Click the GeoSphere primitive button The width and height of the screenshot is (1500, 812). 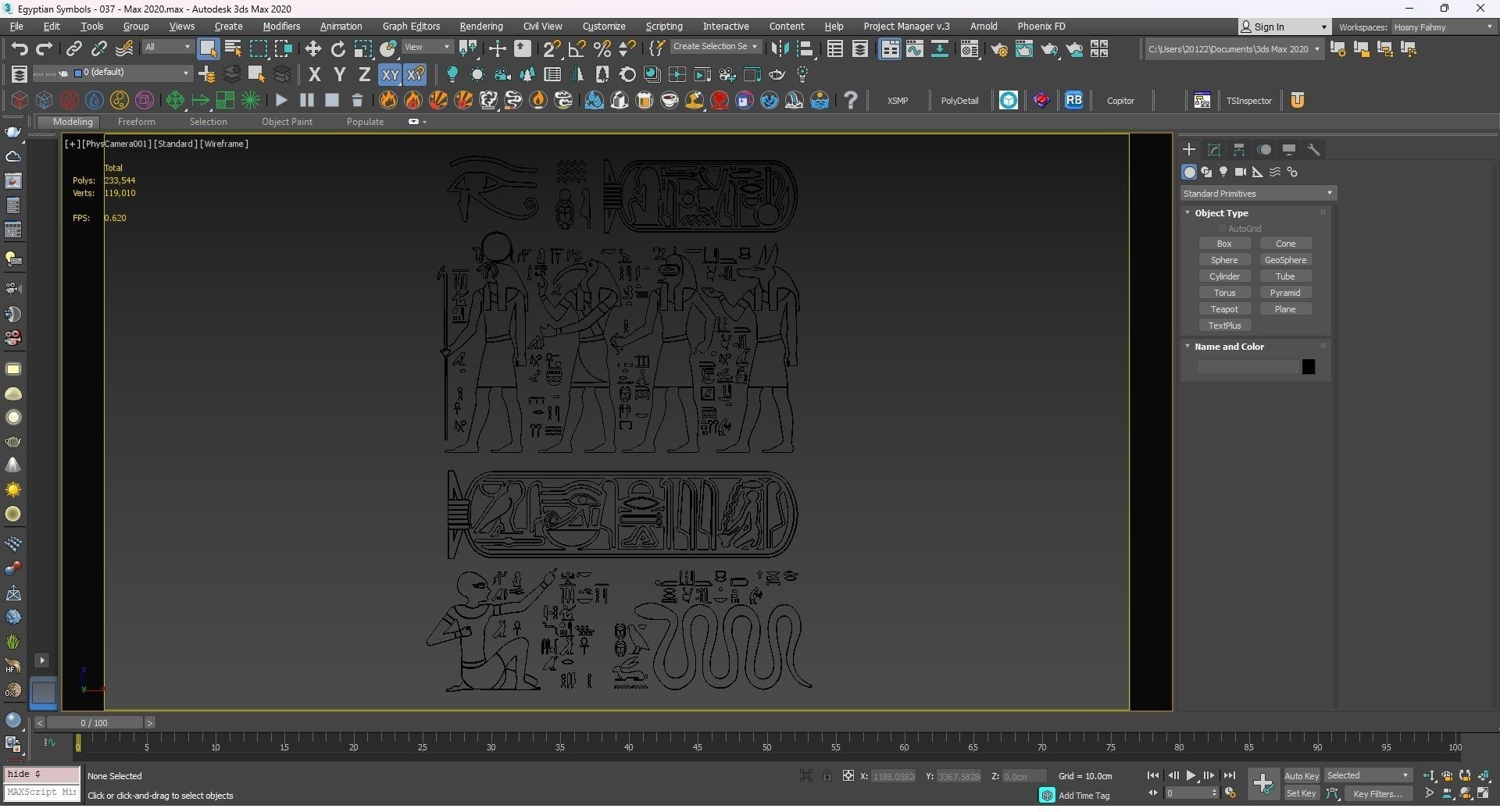pyautogui.click(x=1285, y=260)
